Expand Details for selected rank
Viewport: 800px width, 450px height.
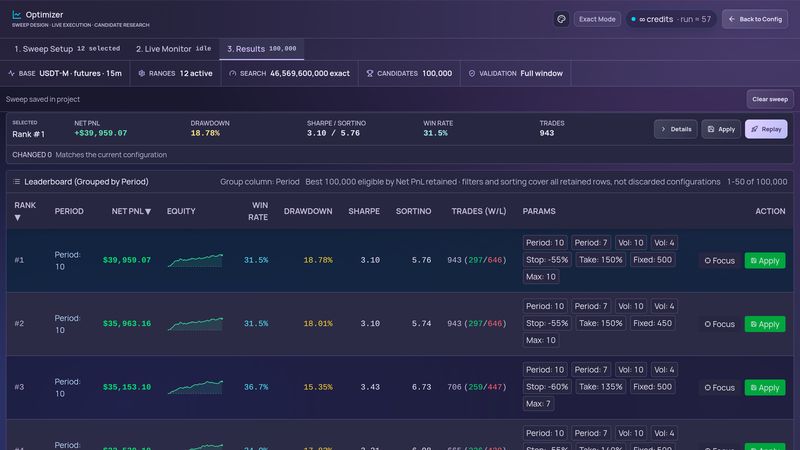coord(676,129)
